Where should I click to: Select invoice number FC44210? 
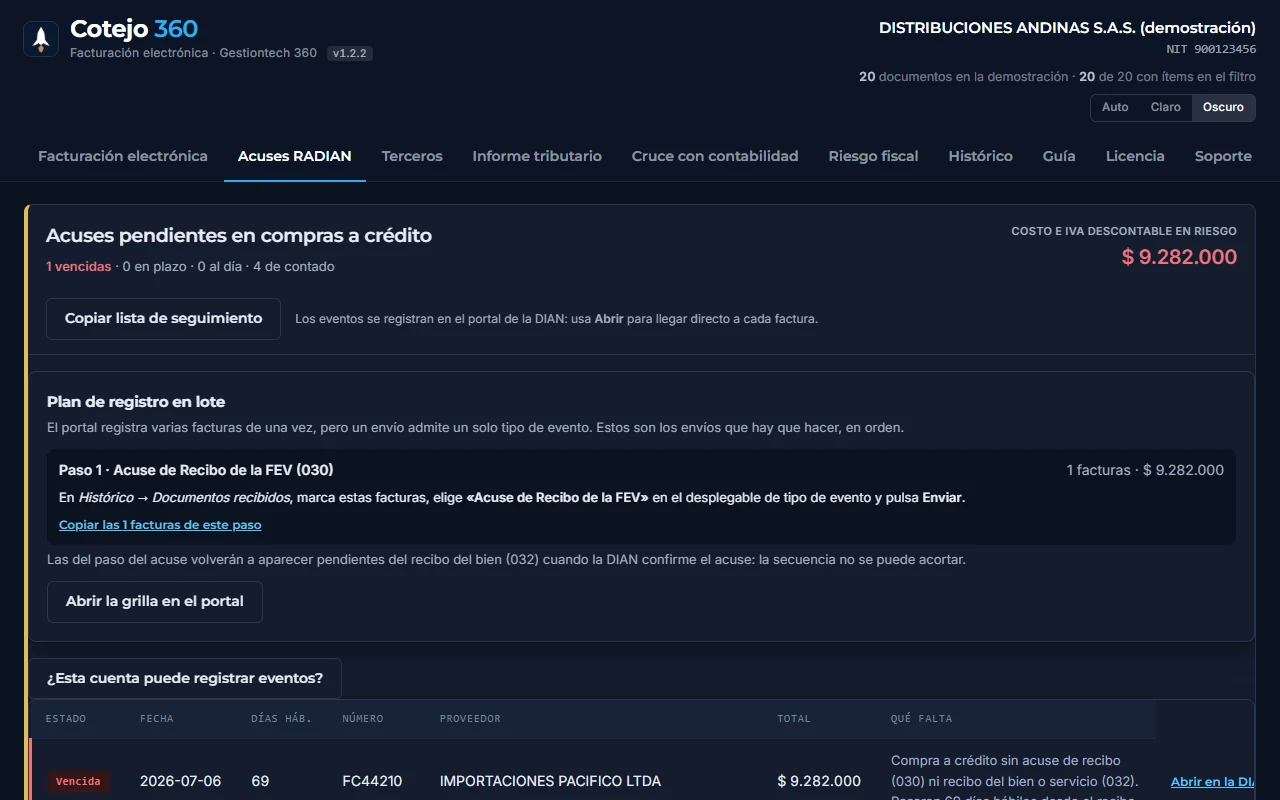(372, 781)
